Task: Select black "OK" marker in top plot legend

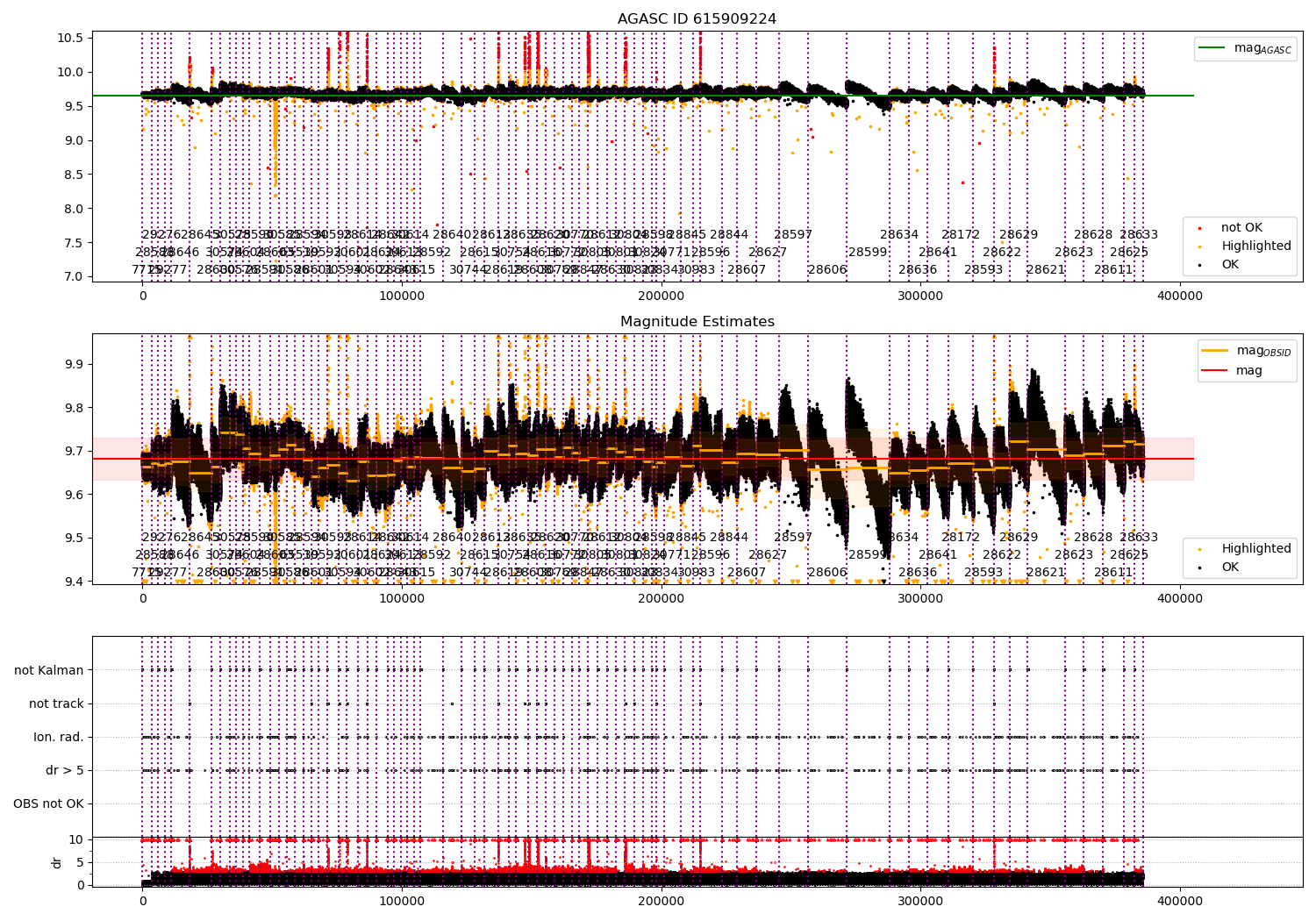Action: click(x=1200, y=265)
